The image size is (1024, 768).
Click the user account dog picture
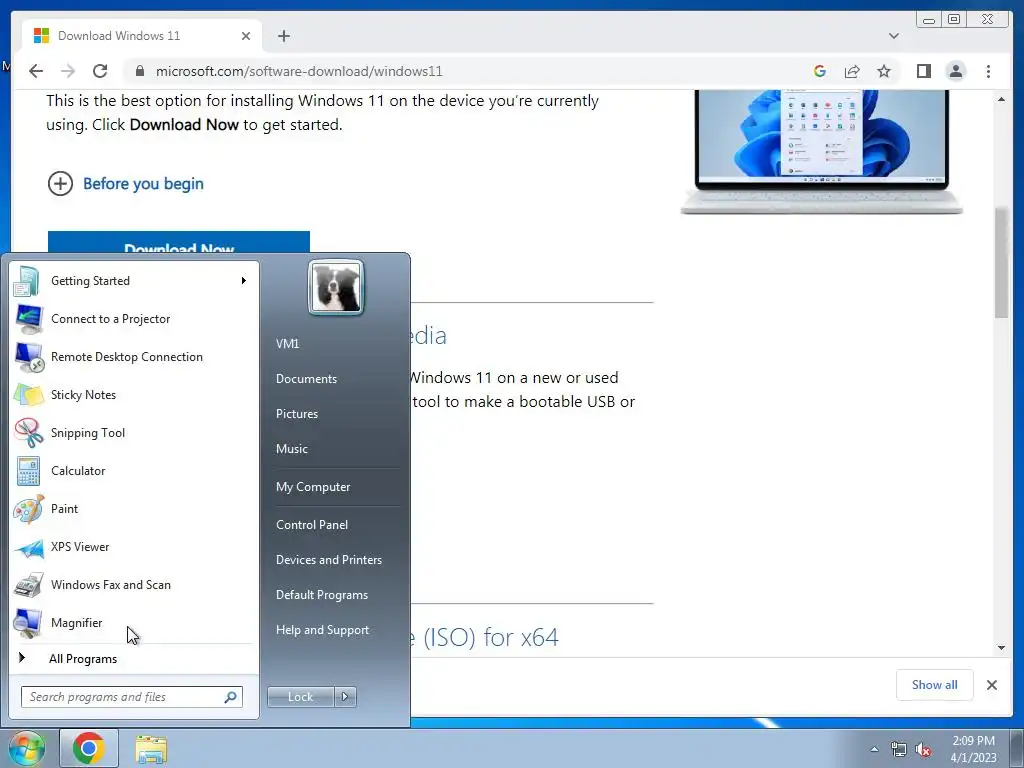click(x=336, y=287)
